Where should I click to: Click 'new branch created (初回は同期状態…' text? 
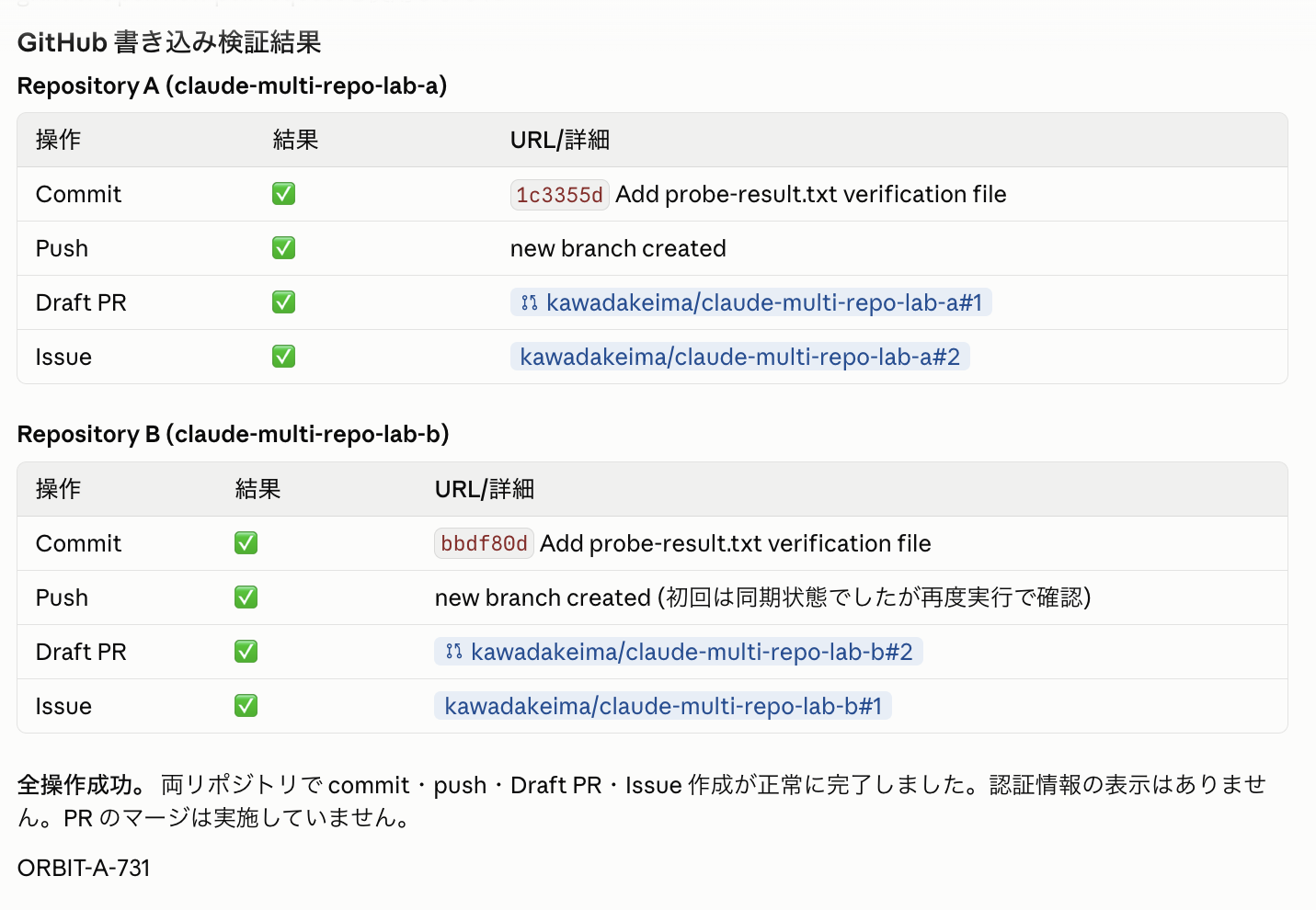(x=763, y=597)
